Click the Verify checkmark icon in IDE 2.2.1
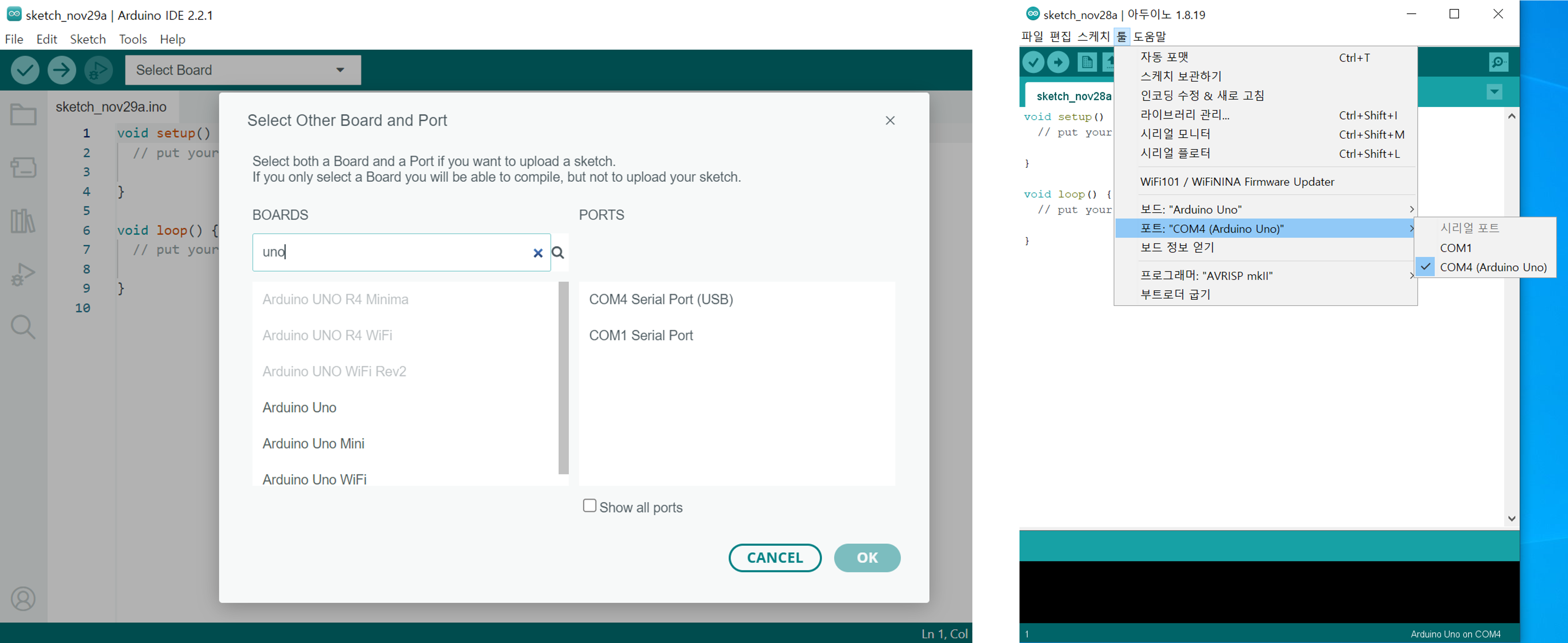The height and width of the screenshot is (643, 1568). pos(25,70)
